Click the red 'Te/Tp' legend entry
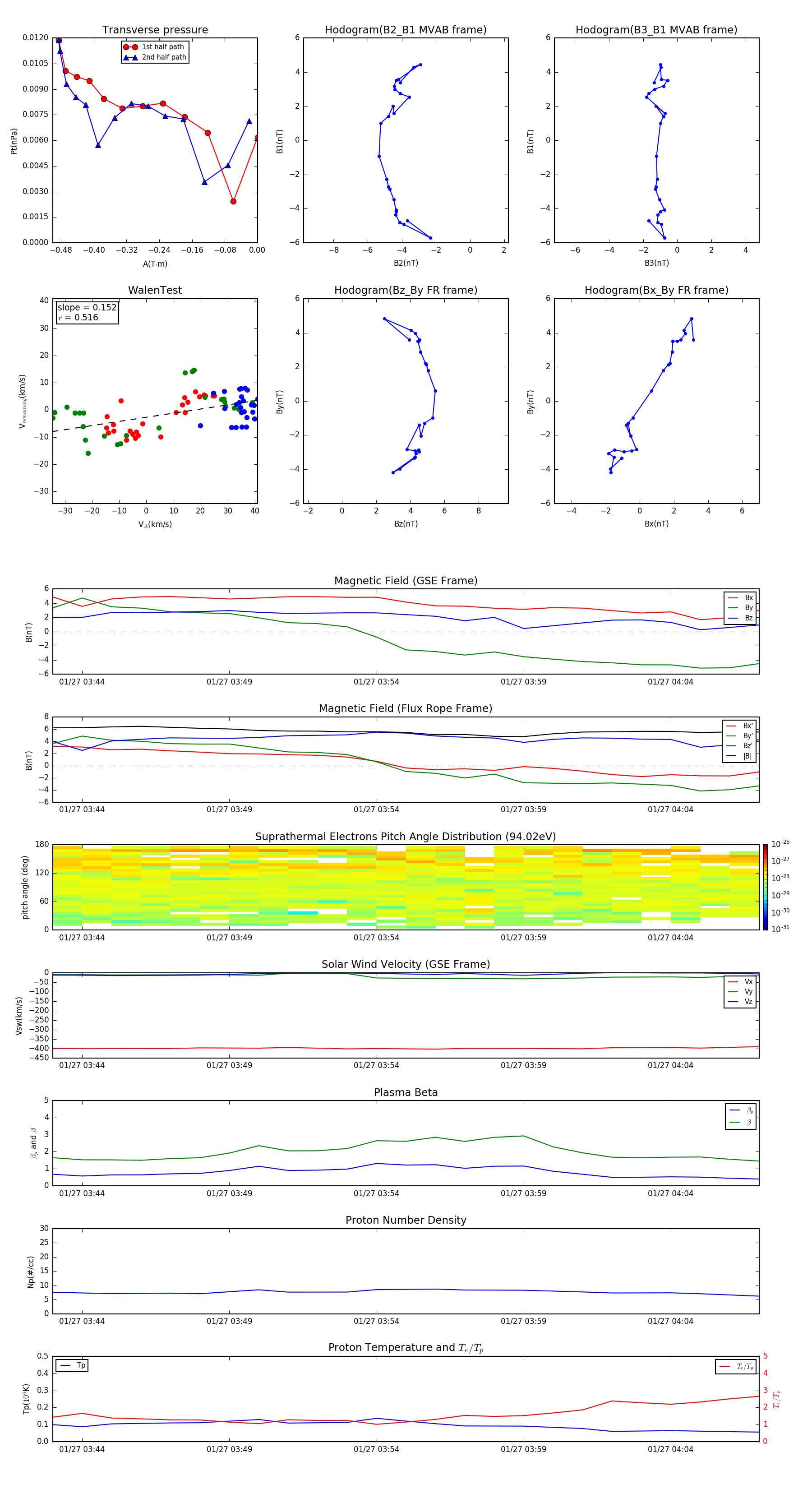 point(737,1366)
